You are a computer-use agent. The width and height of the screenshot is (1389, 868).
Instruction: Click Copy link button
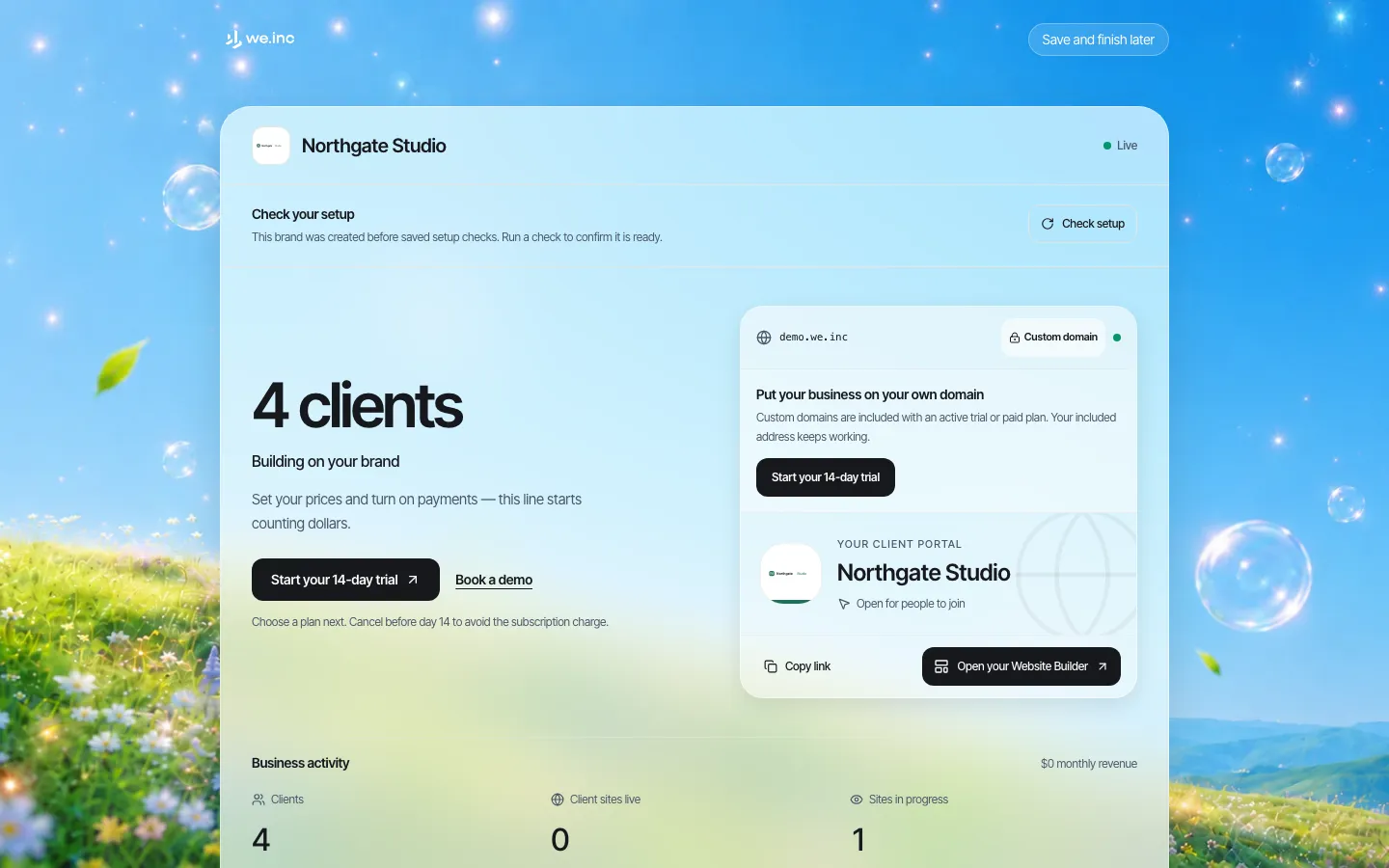[797, 666]
